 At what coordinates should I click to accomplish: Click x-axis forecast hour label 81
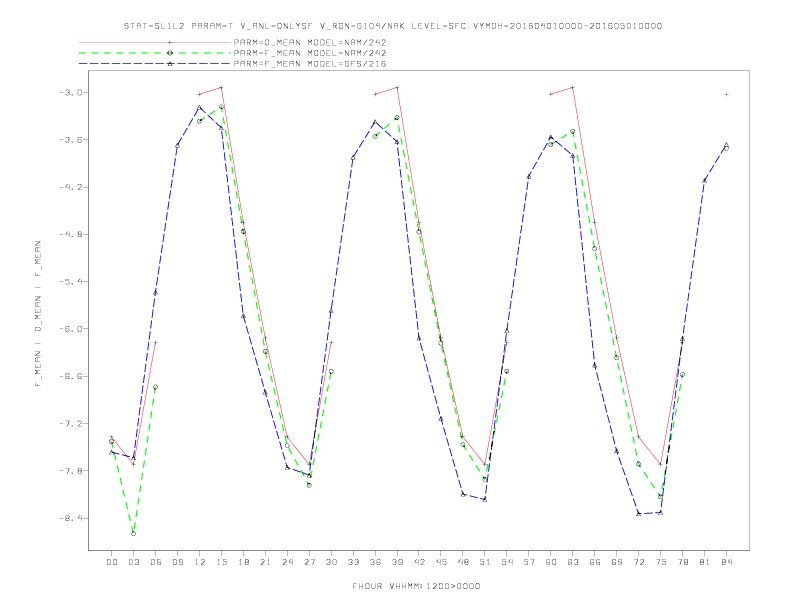pos(705,562)
